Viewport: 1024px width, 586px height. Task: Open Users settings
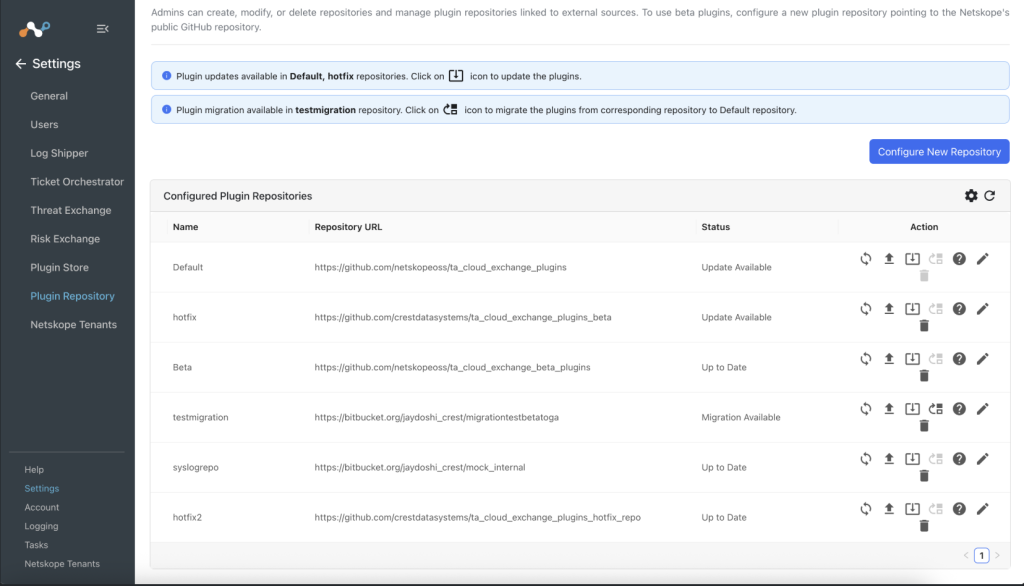(x=44, y=124)
